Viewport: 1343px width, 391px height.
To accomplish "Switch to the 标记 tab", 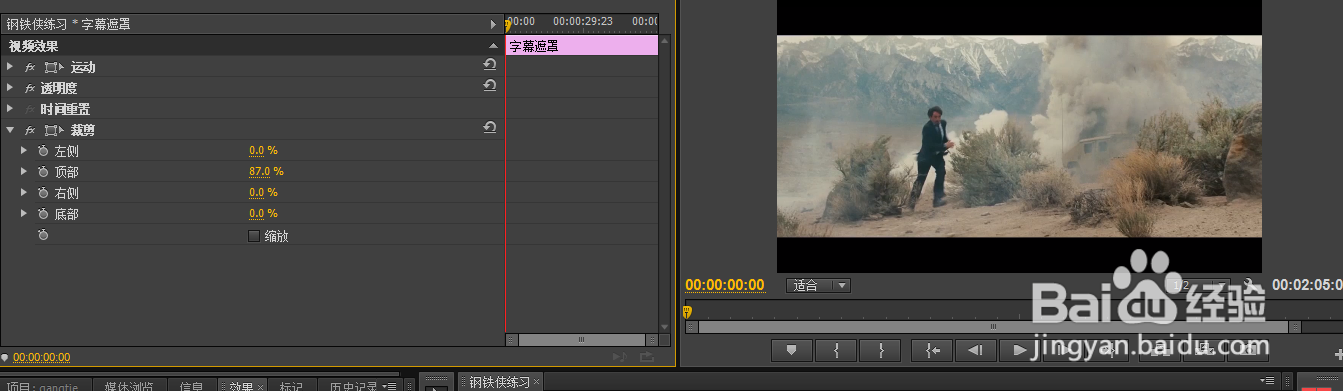I will pos(291,386).
